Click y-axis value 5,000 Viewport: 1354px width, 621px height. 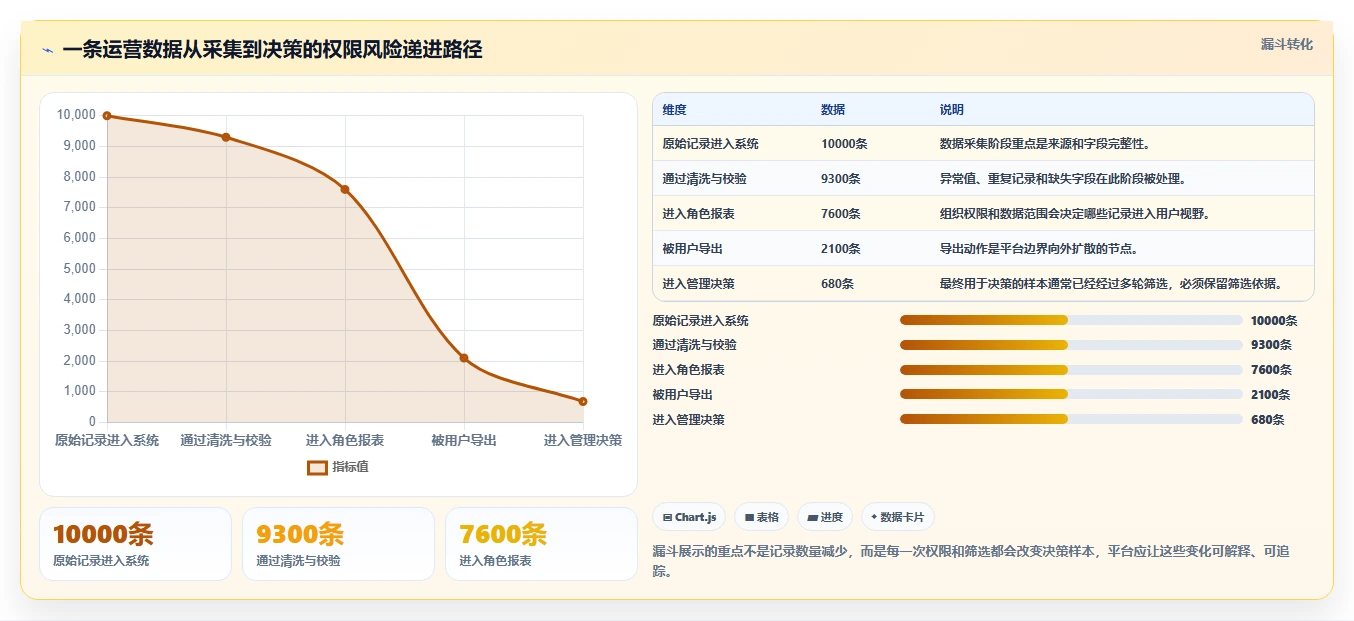click(78, 269)
